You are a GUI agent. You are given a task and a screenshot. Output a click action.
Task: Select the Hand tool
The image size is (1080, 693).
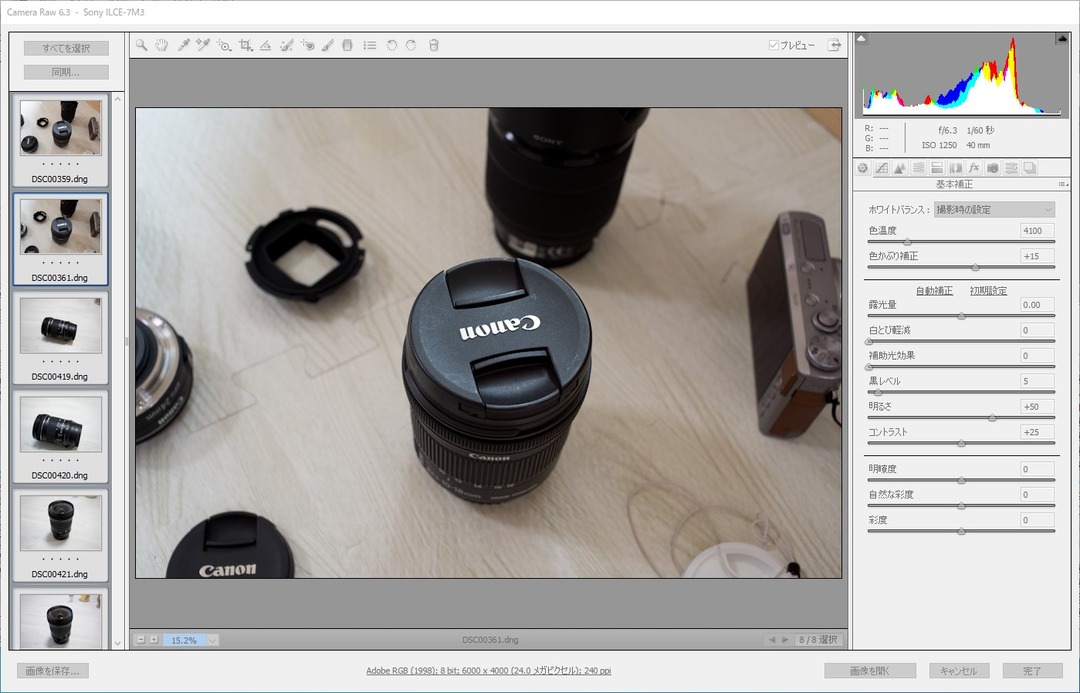pyautogui.click(x=162, y=45)
